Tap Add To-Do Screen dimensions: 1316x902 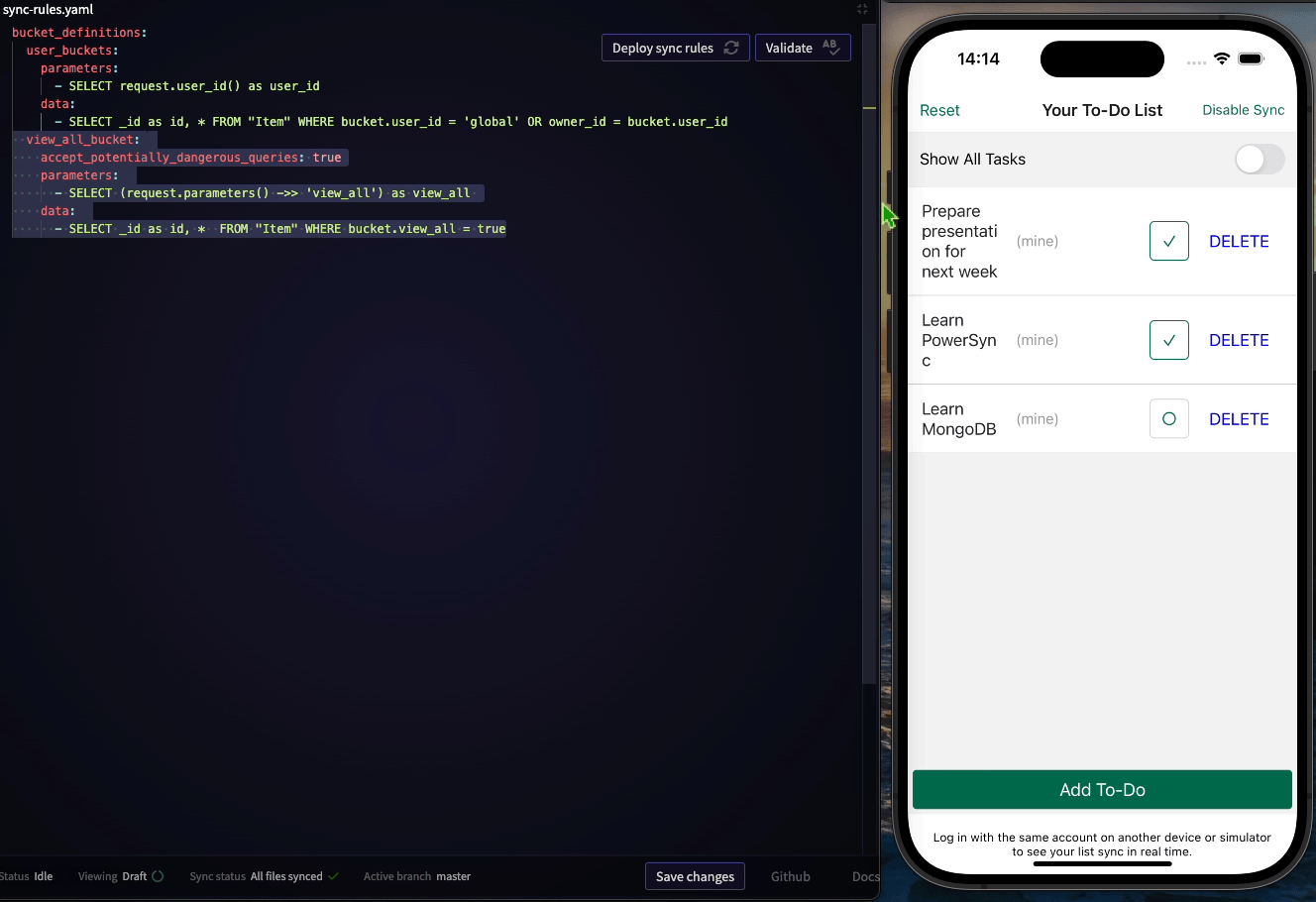[1102, 789]
